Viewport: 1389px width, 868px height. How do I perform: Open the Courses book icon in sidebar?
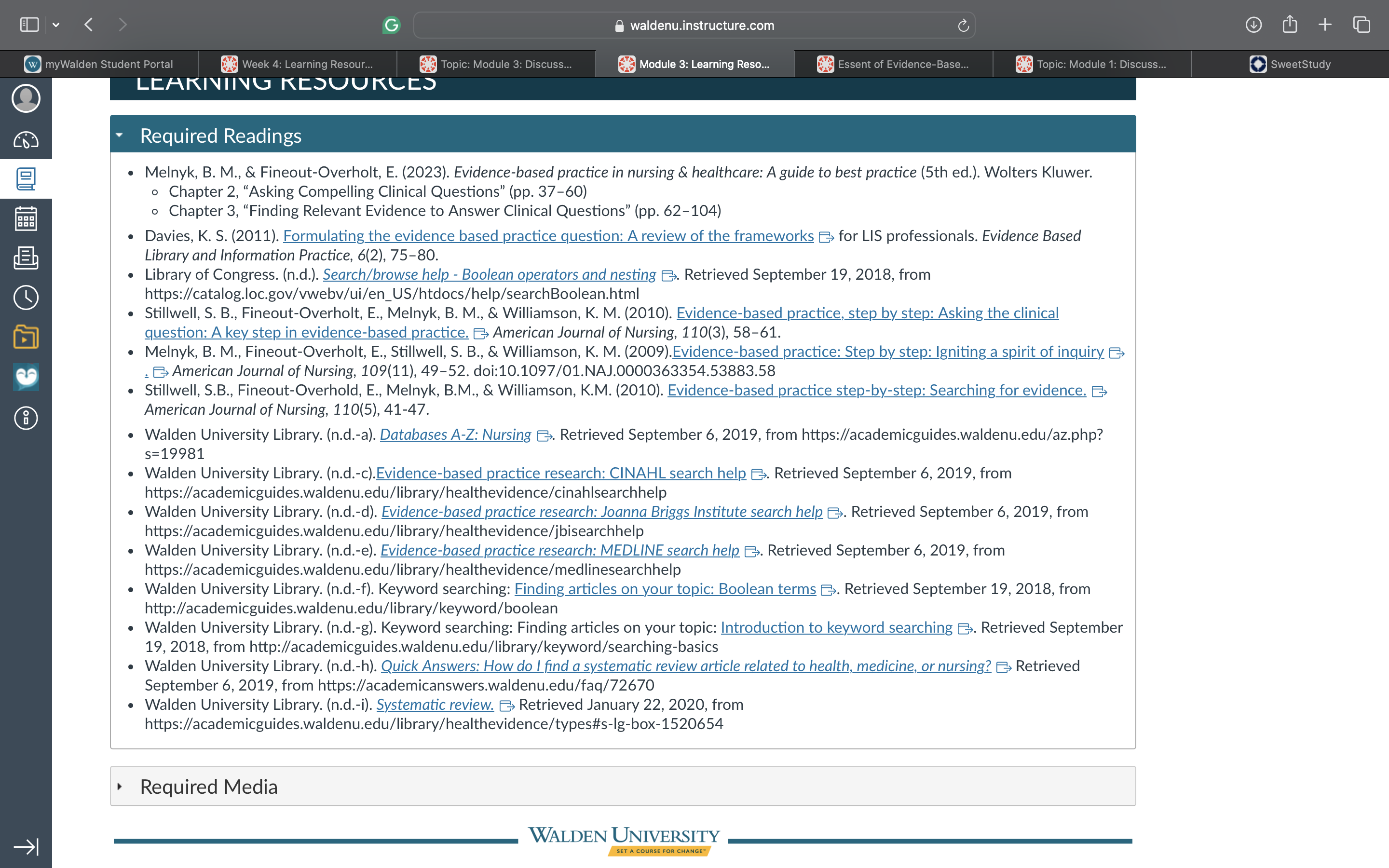[x=26, y=179]
